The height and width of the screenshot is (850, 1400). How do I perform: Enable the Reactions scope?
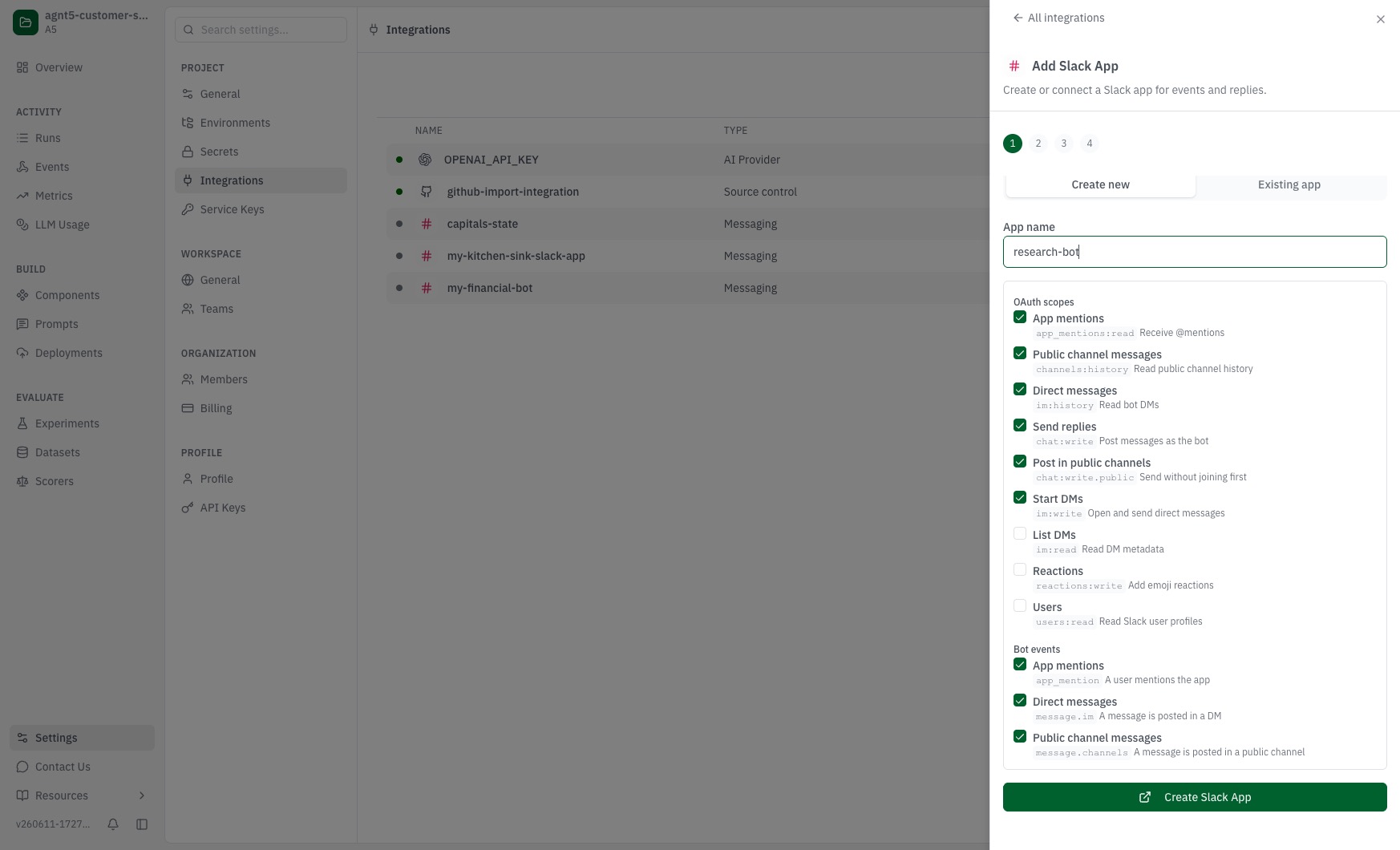pyautogui.click(x=1020, y=570)
